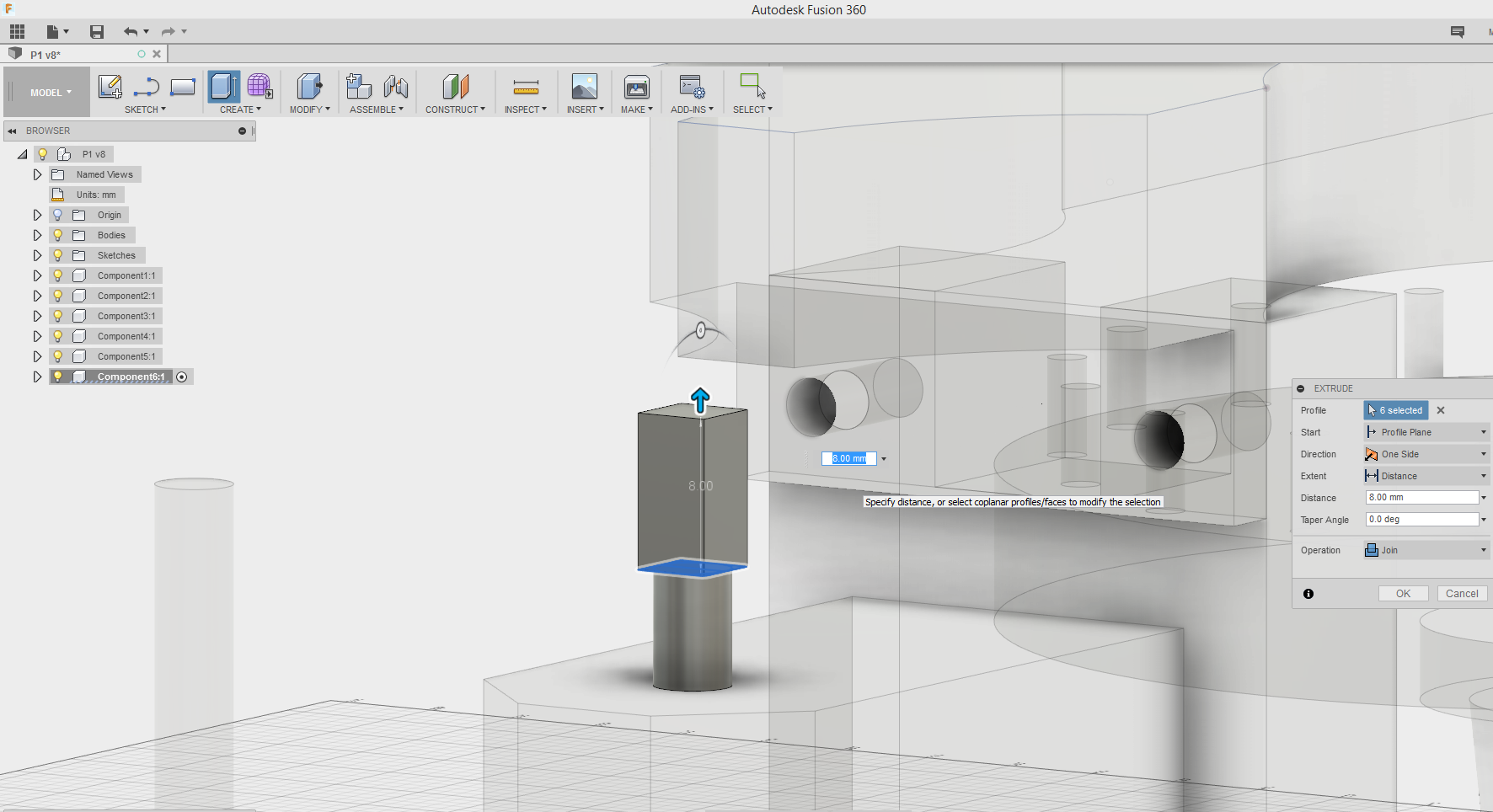Open the data panel grid icon

(x=17, y=32)
